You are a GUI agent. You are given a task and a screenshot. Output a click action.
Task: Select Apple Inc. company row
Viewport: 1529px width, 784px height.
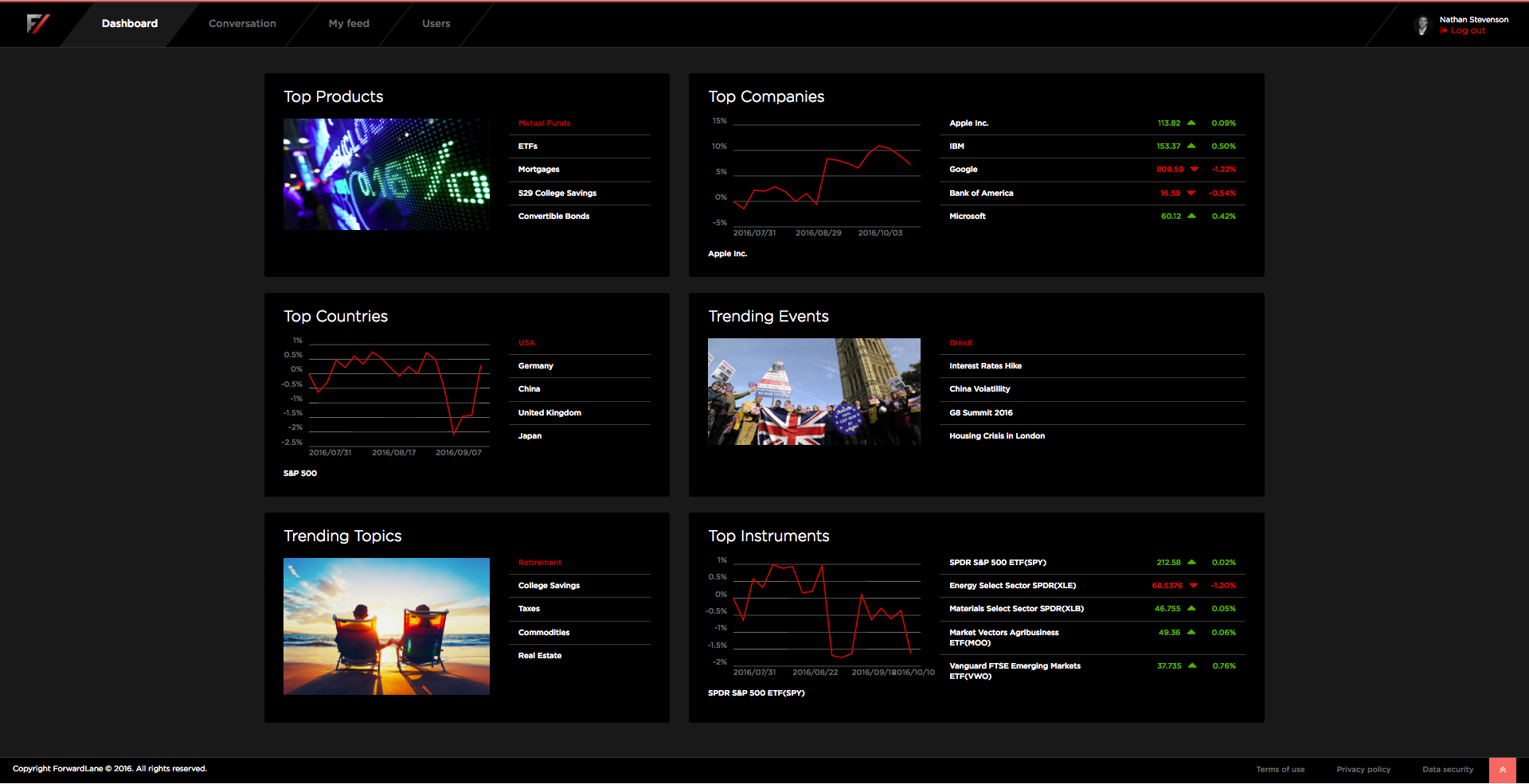(1093, 123)
